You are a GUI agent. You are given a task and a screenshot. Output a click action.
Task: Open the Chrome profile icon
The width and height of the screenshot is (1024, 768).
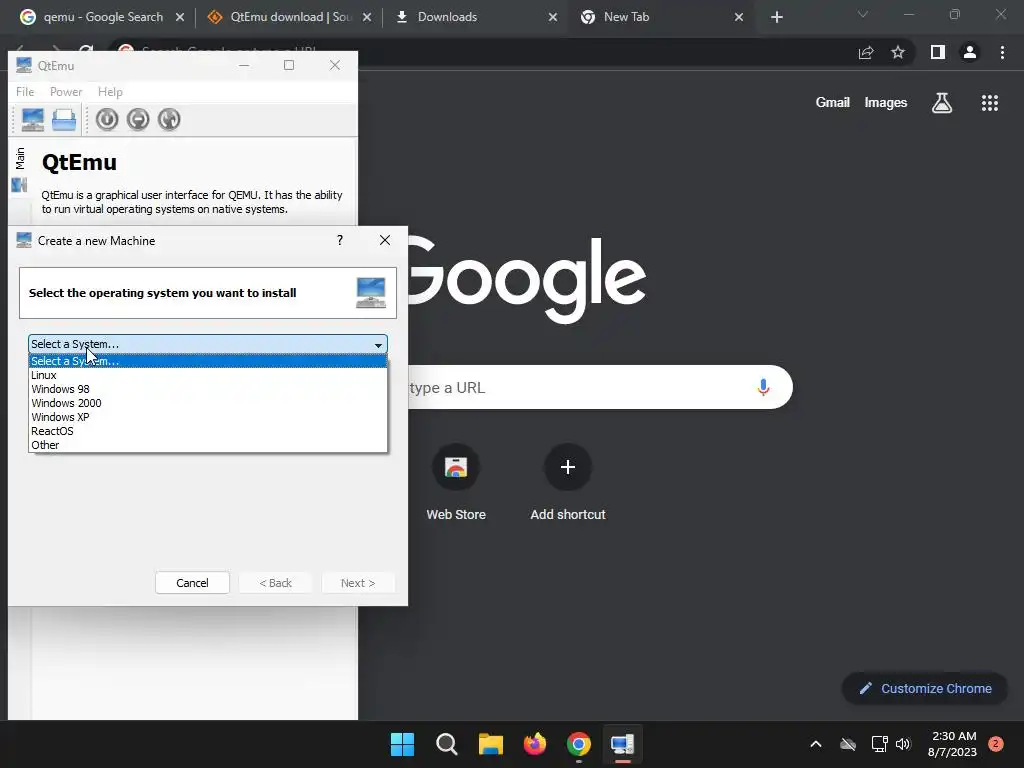coord(970,52)
